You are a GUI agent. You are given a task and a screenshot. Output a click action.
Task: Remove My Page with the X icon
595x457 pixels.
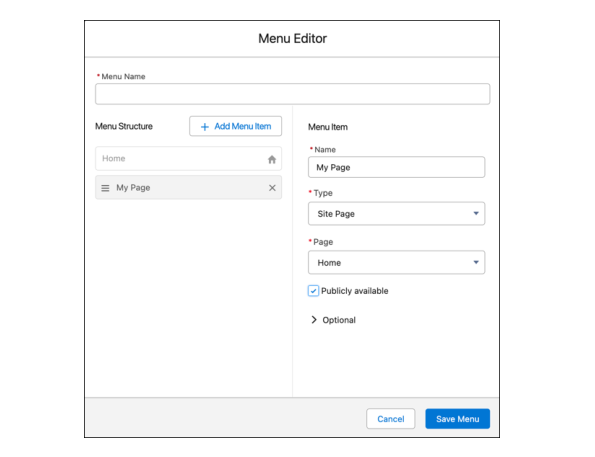point(272,188)
